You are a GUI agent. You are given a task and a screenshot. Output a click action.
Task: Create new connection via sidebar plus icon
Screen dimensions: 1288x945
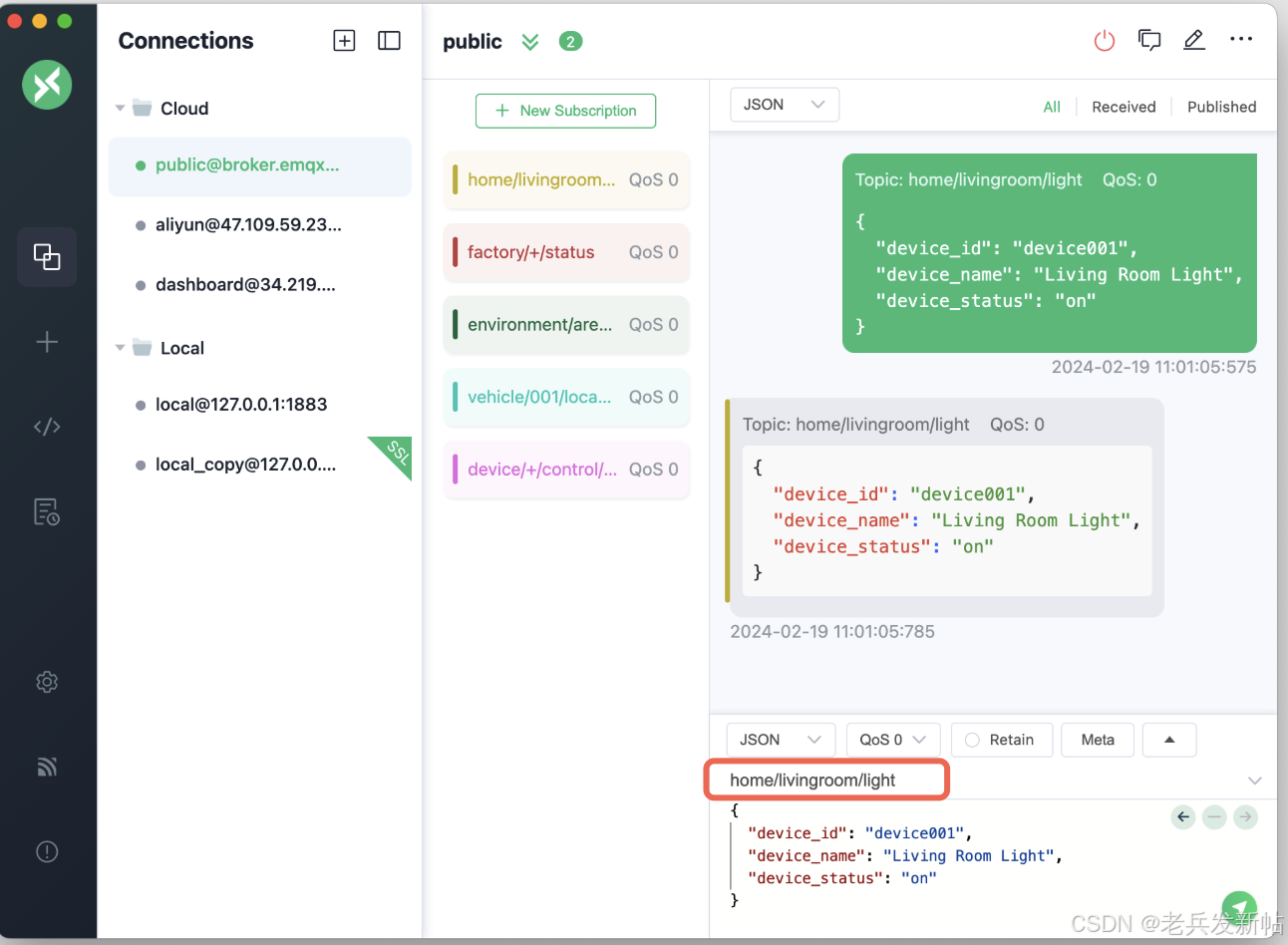(x=47, y=342)
